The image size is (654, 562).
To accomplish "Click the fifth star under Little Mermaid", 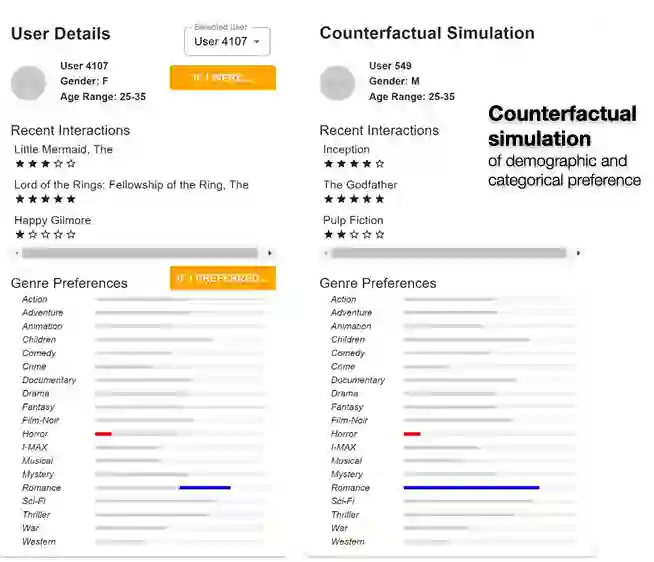I will pos(71,163).
